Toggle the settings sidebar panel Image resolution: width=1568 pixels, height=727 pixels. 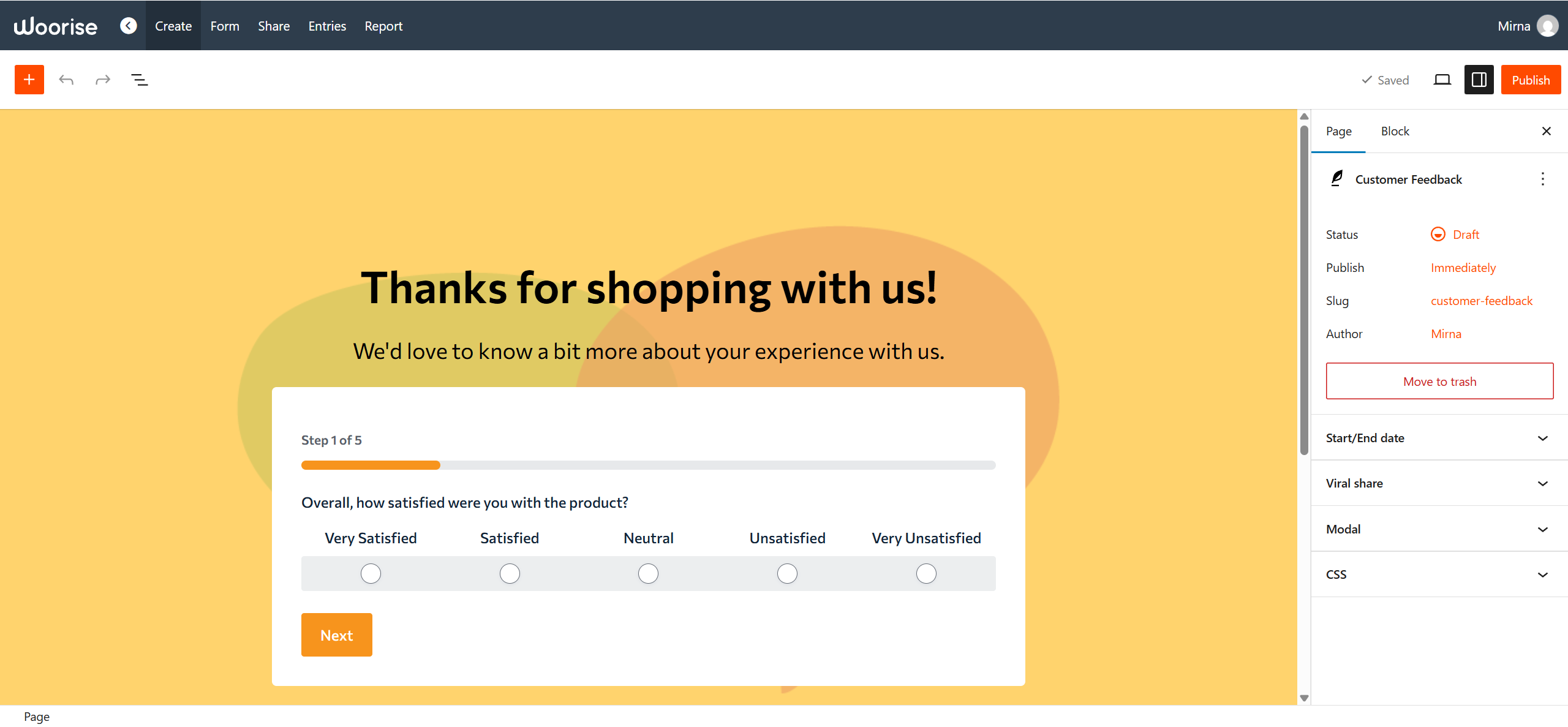click(x=1479, y=79)
